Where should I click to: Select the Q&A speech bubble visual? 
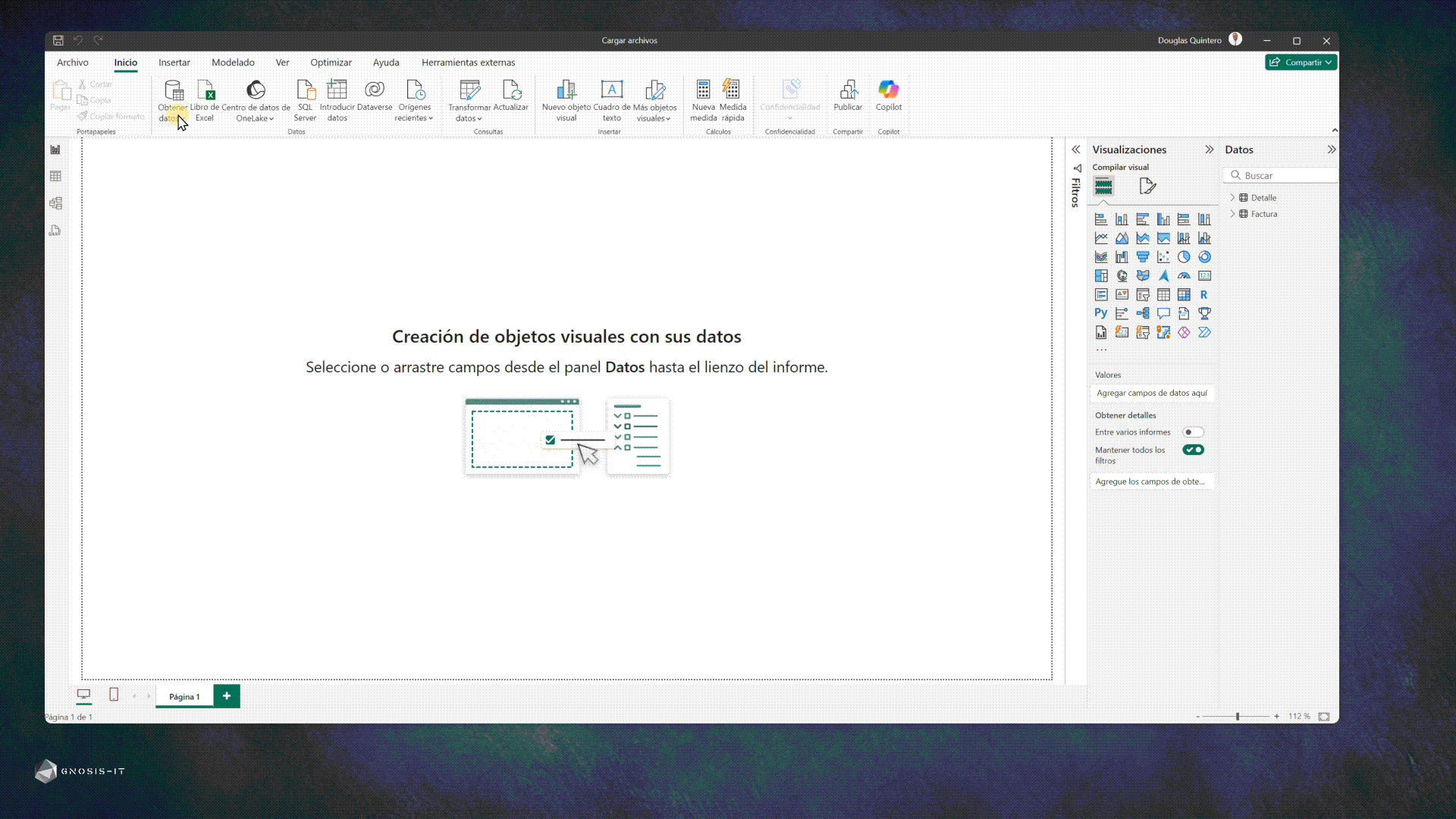pos(1163,313)
